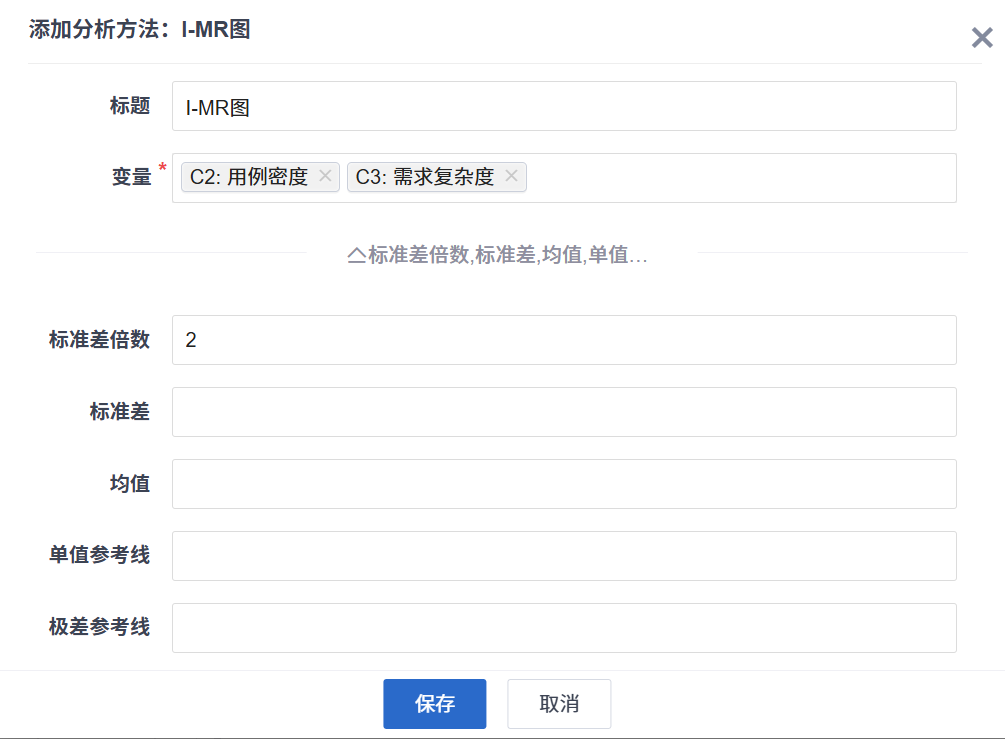1005x739 pixels.
Task: Click the 标题 field label
Action: tap(130, 106)
